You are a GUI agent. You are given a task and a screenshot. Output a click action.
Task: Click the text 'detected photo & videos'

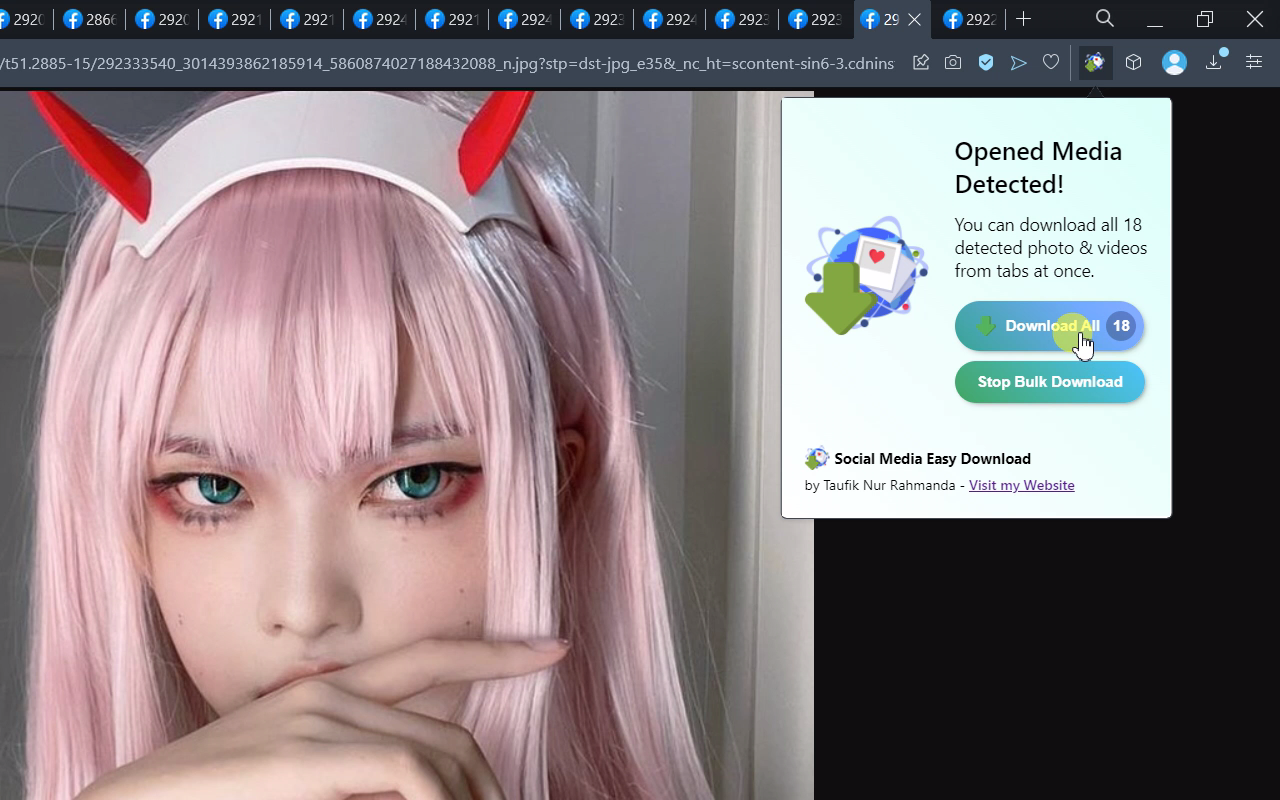[x=1050, y=247]
